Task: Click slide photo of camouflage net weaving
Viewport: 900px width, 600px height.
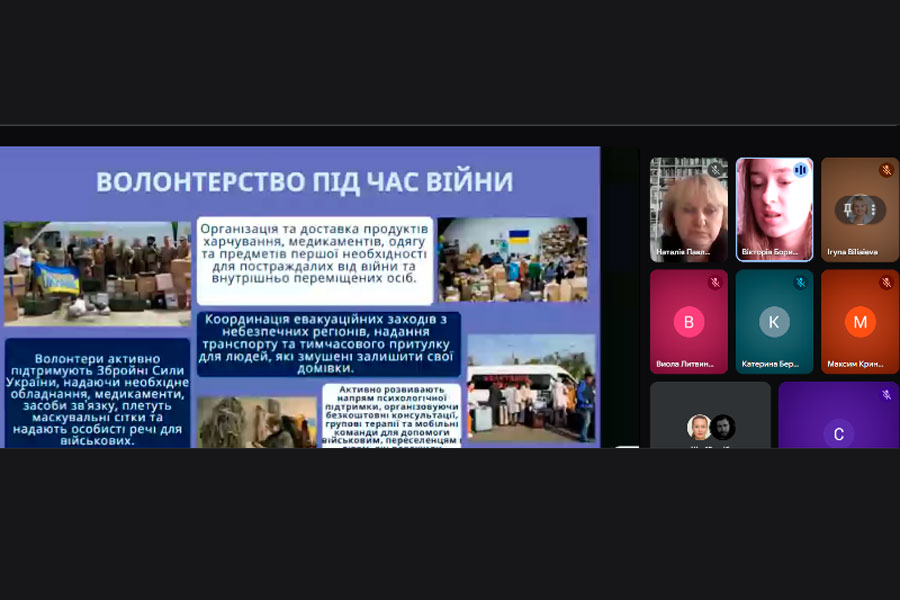Action: tap(257, 422)
